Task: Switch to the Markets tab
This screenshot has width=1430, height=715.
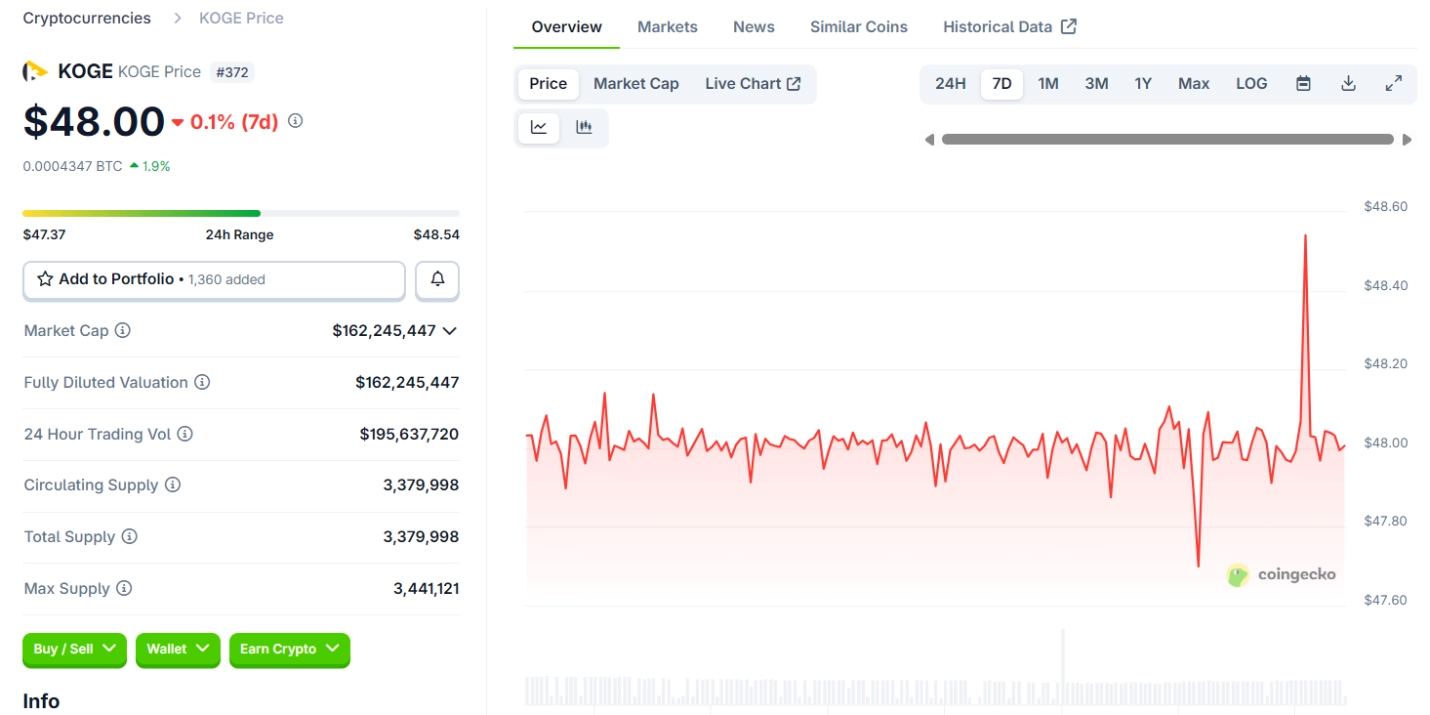Action: 667,27
